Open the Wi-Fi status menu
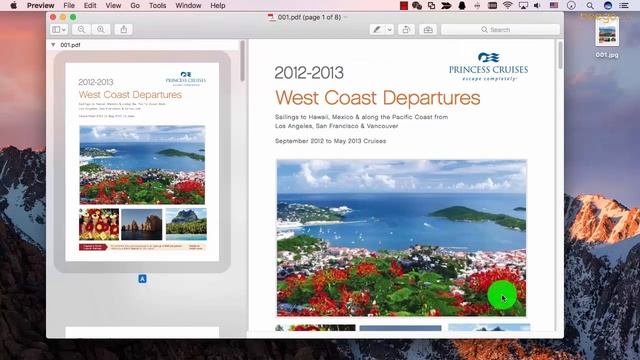This screenshot has height=360, width=640. click(x=507, y=5)
